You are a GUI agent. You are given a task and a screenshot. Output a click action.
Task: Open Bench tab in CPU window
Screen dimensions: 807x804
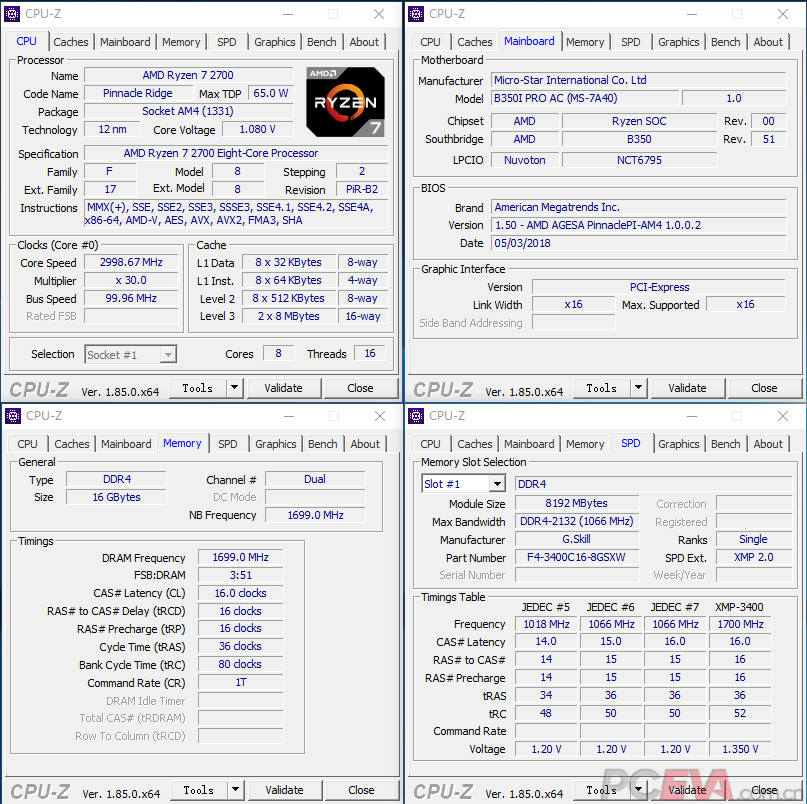click(322, 42)
